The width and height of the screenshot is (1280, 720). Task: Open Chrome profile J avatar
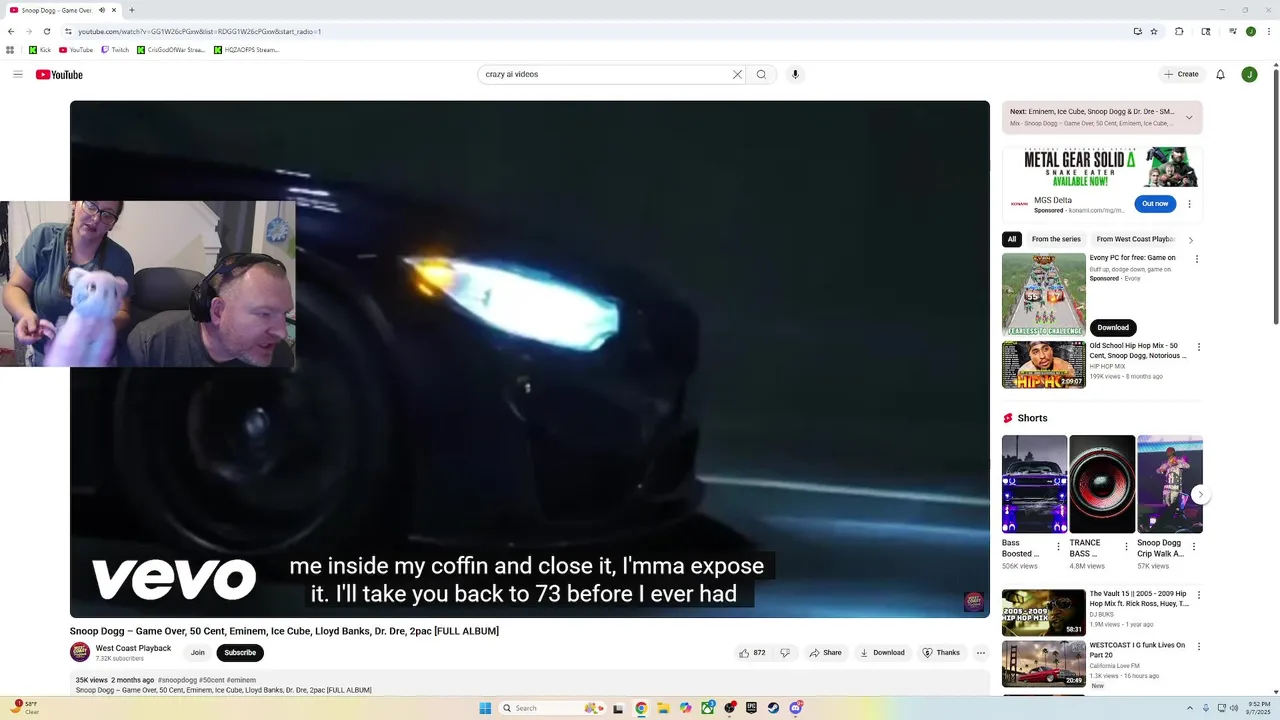pyautogui.click(x=1250, y=31)
